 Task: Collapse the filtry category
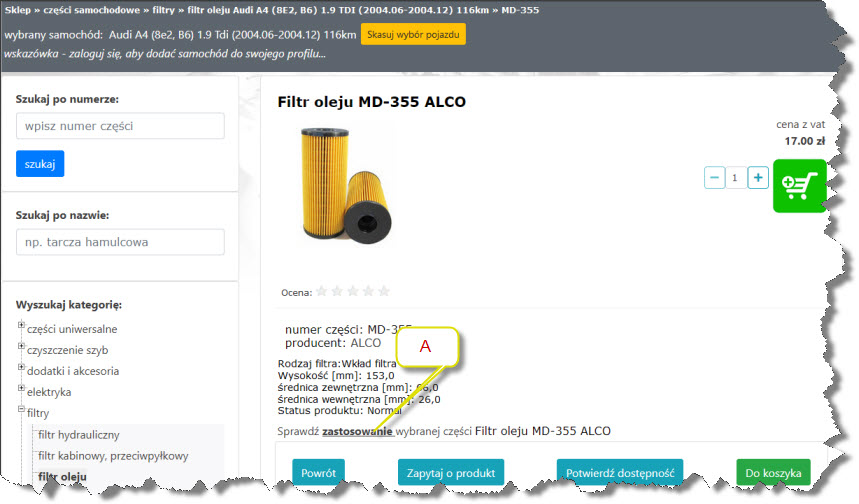point(21,409)
